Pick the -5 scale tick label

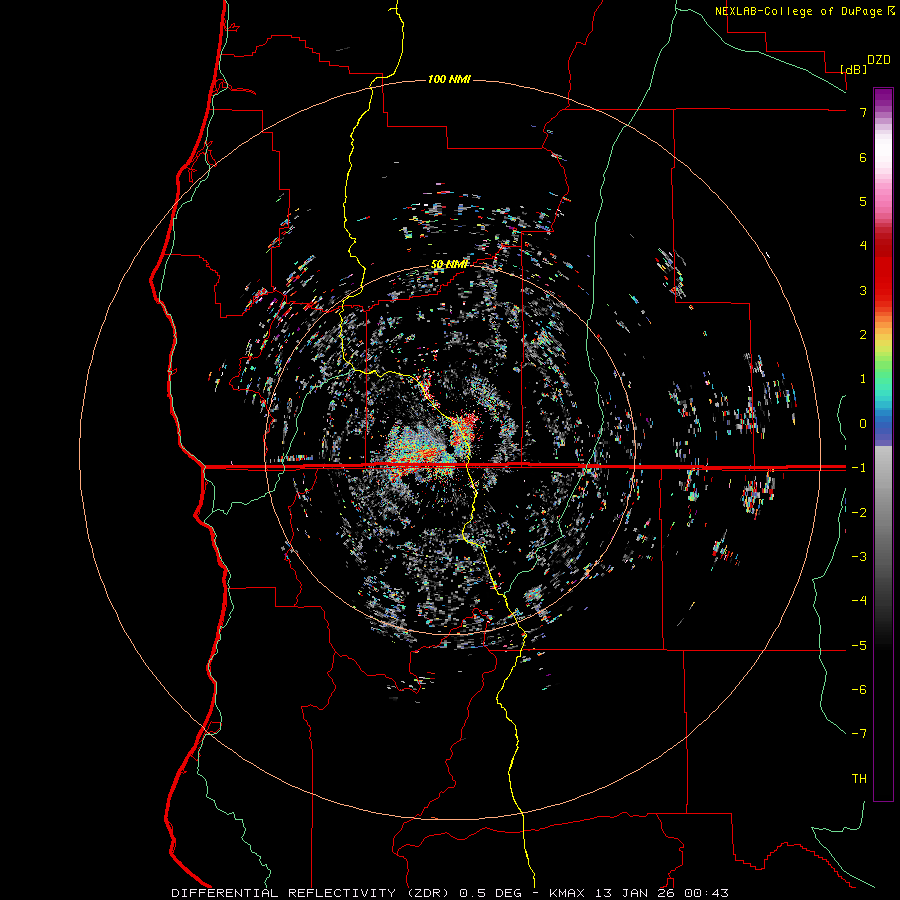[859, 645]
